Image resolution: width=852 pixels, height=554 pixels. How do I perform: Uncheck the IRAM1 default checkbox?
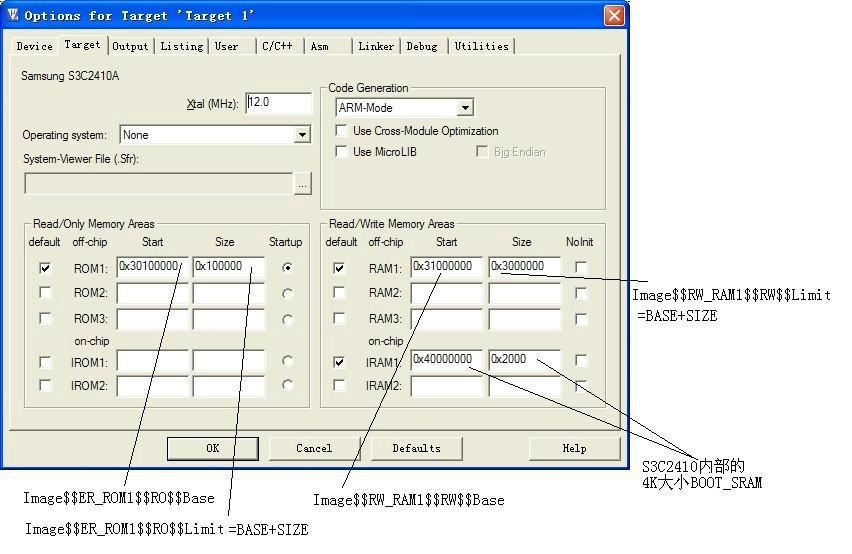click(x=339, y=362)
